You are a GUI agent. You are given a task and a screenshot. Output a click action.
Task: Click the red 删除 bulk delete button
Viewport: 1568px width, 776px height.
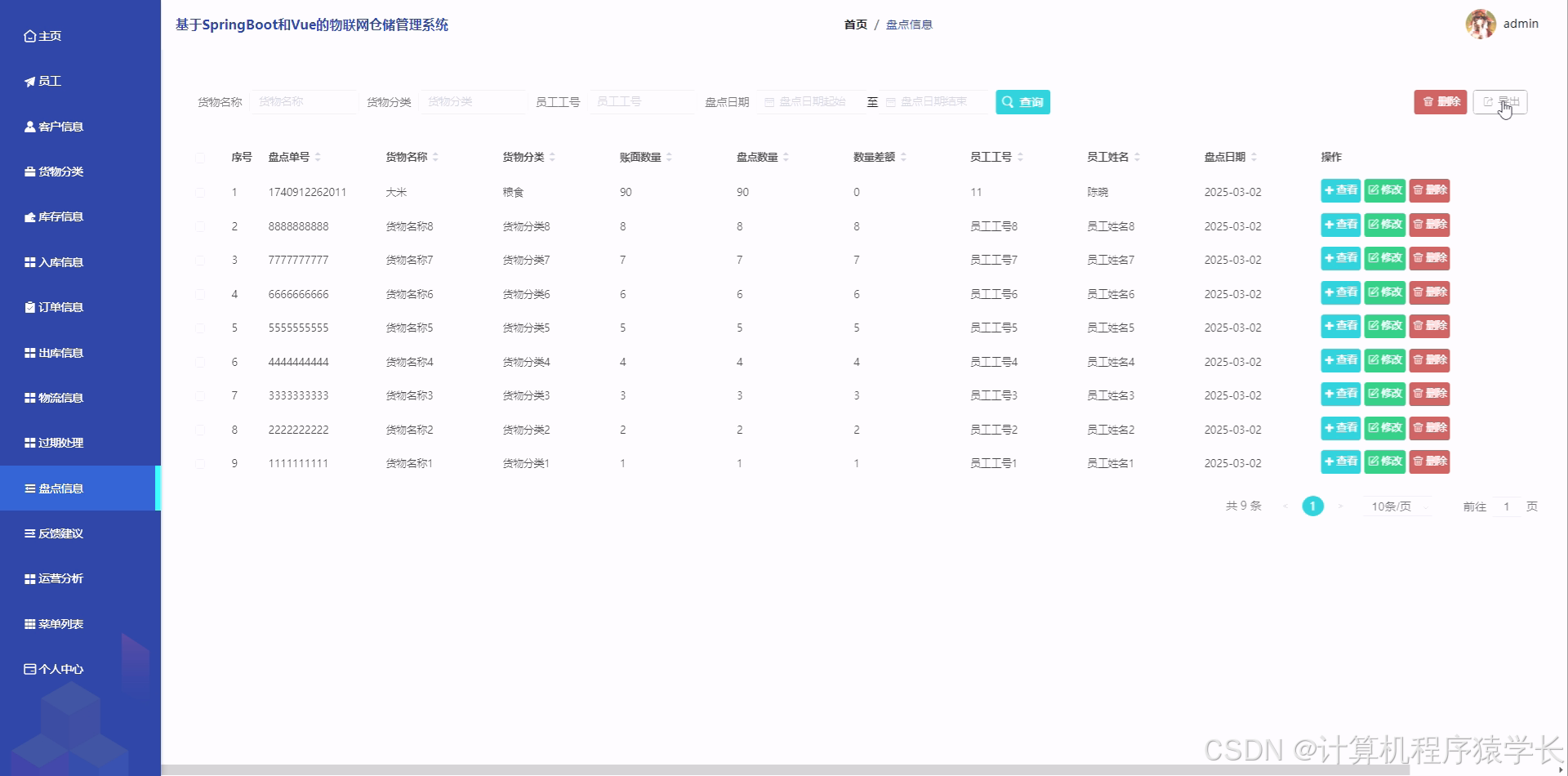click(x=1440, y=102)
